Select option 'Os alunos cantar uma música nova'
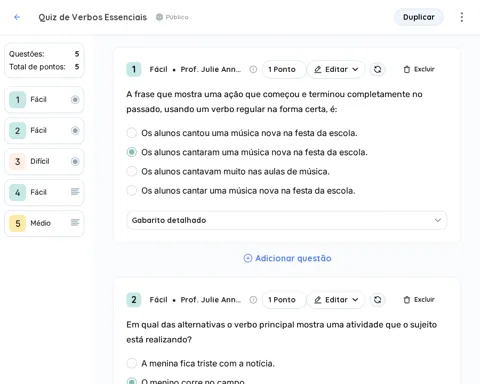The image size is (480, 384). tap(132, 191)
